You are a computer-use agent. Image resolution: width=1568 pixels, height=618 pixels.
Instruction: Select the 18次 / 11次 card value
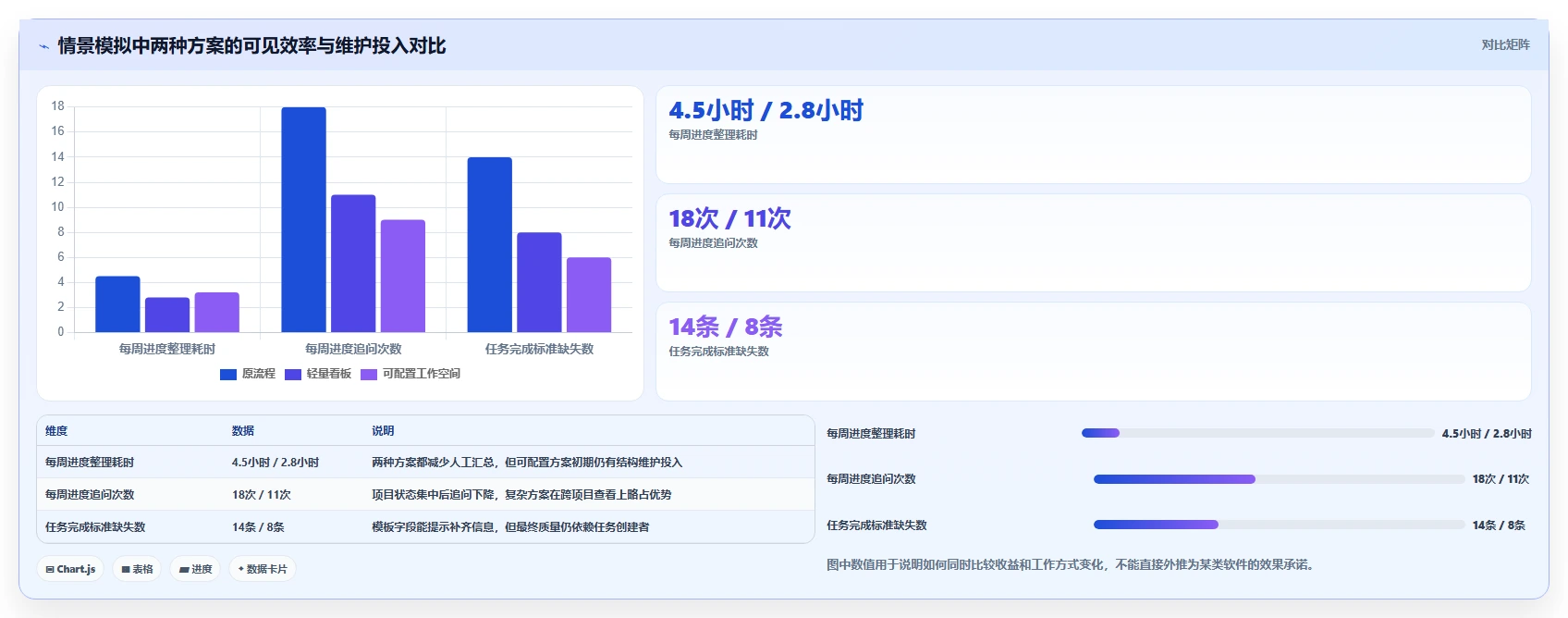click(x=730, y=219)
